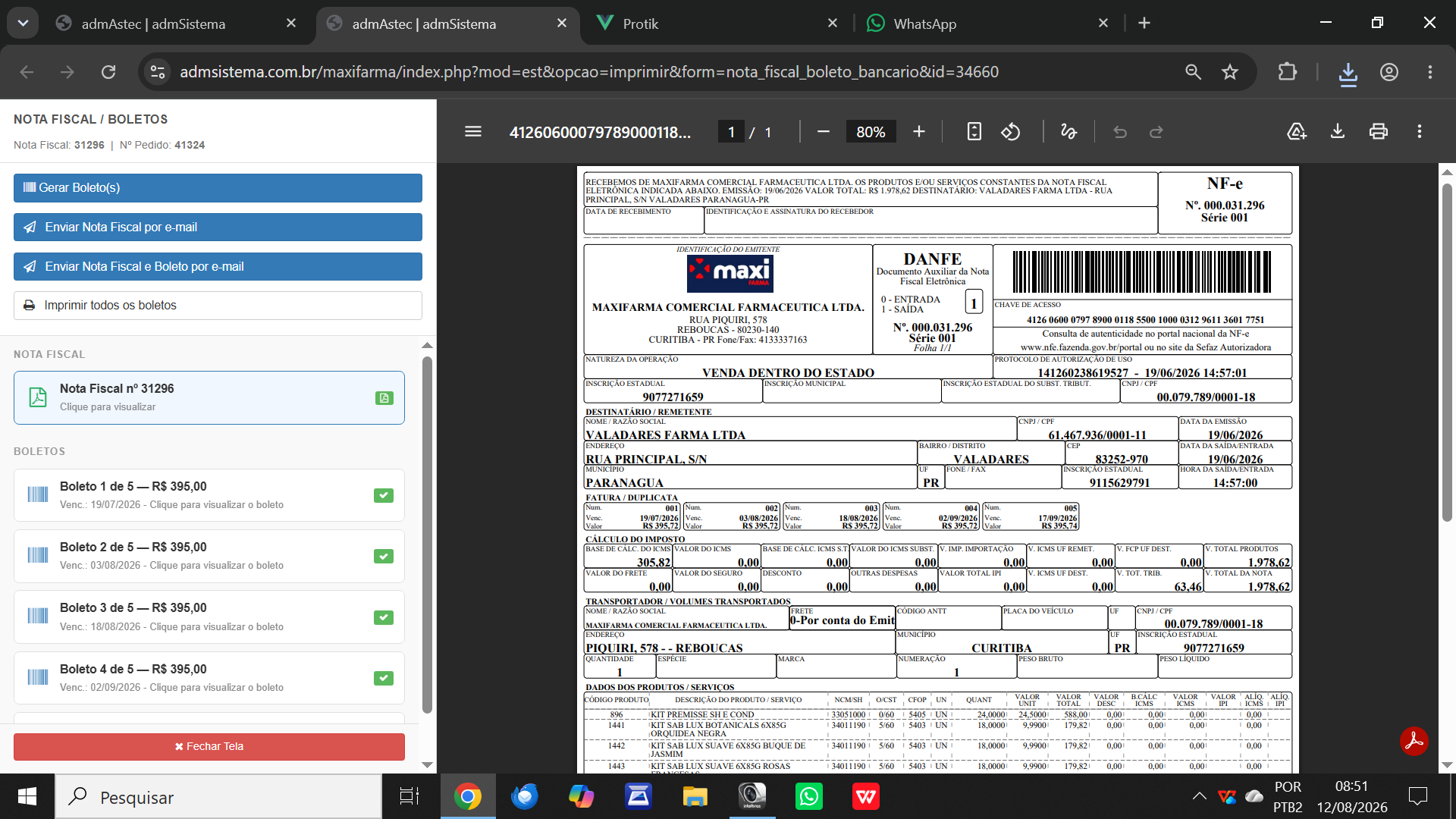1456x819 pixels.
Task: View site information icon in address bar
Action: 158,72
